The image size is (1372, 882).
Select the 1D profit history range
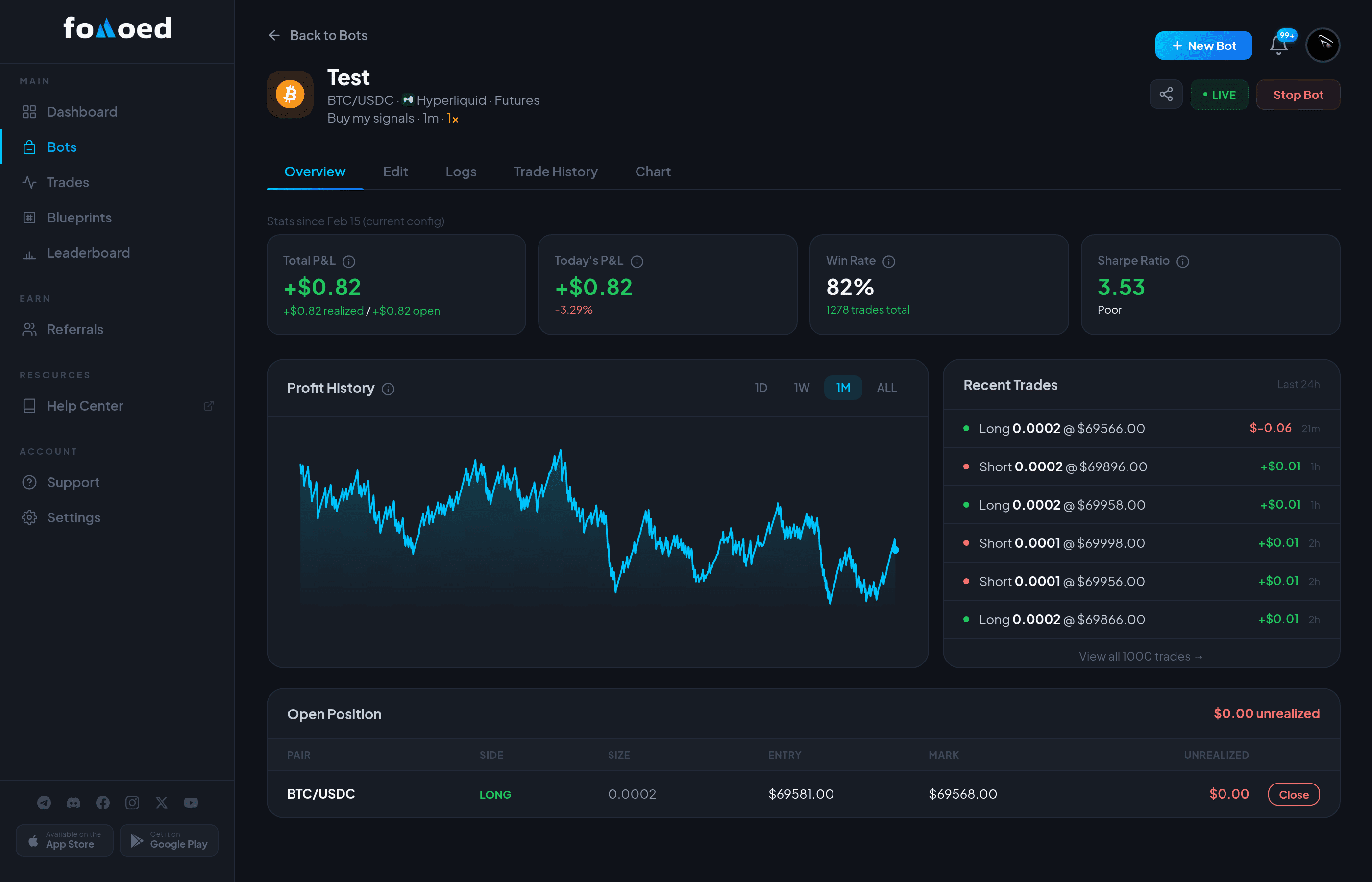coord(760,388)
